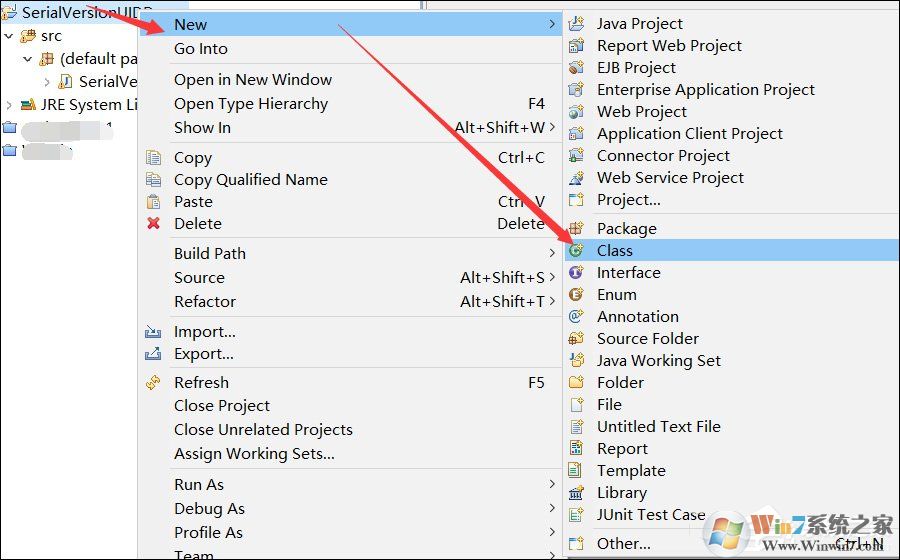This screenshot has width=900, height=560.
Task: Click the Java Project icon
Action: pyautogui.click(x=576, y=24)
